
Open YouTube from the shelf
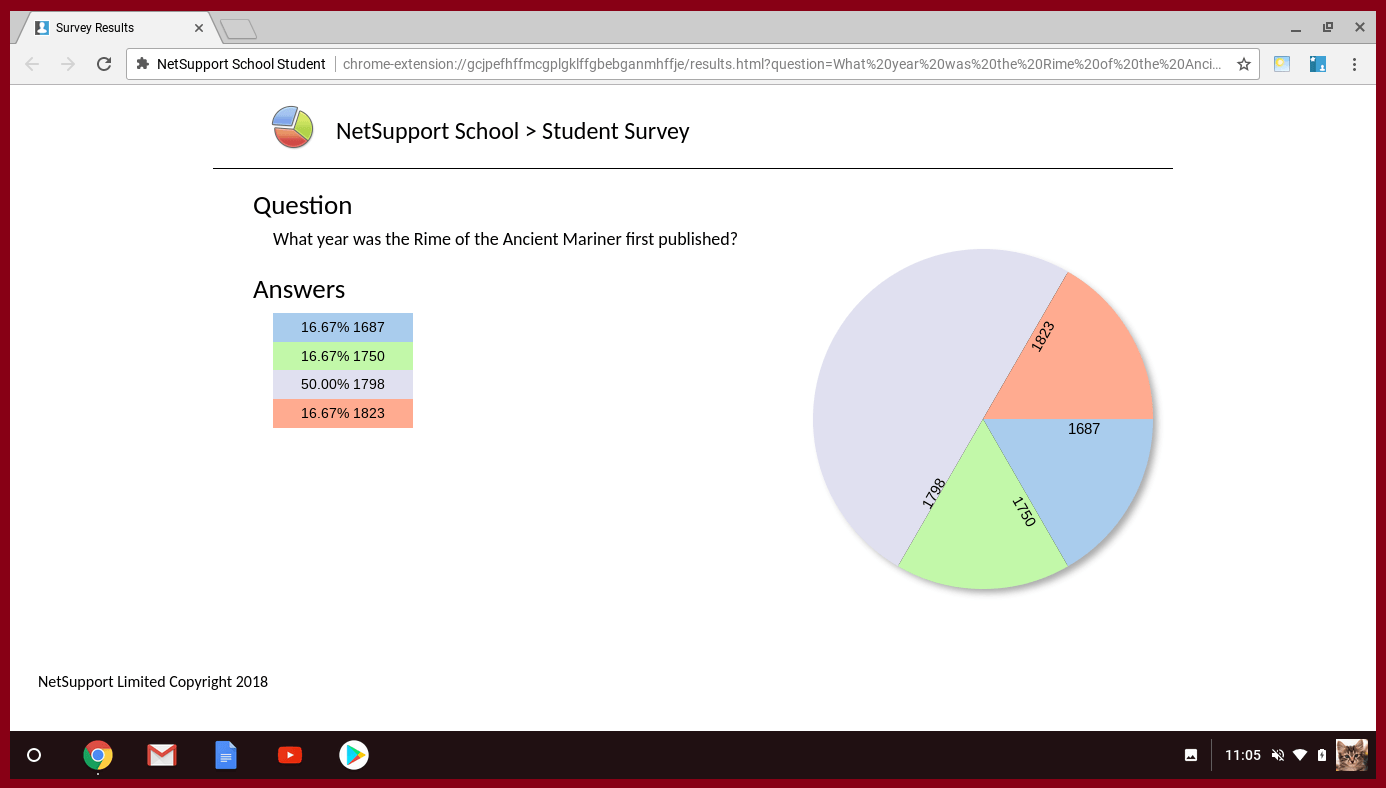tap(290, 755)
